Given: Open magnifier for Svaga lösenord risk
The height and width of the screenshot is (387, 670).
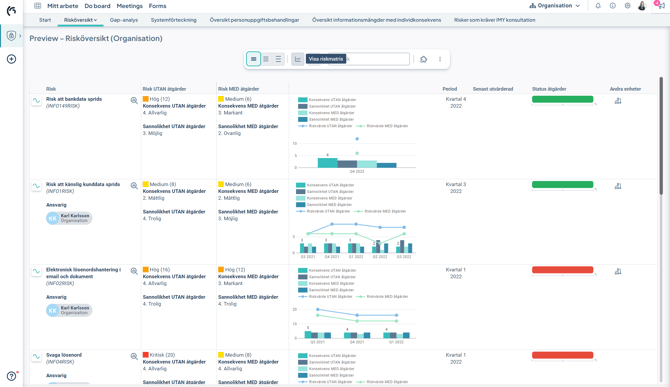Looking at the screenshot, I should click(x=134, y=357).
